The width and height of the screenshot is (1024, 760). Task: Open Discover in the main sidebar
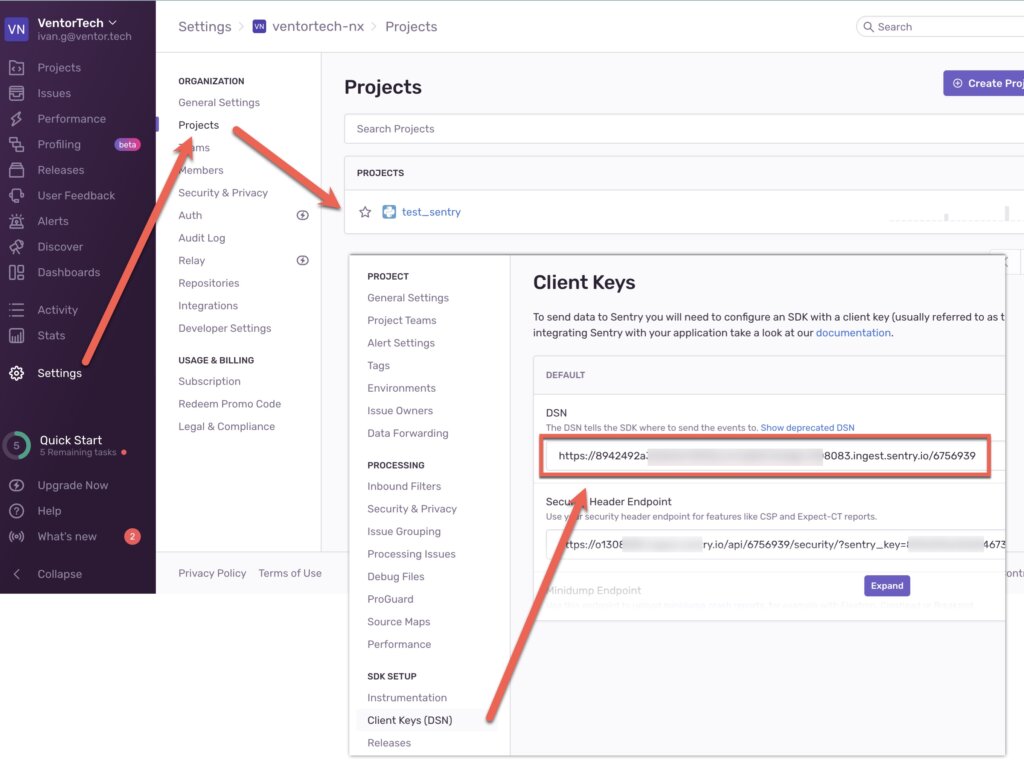60,247
